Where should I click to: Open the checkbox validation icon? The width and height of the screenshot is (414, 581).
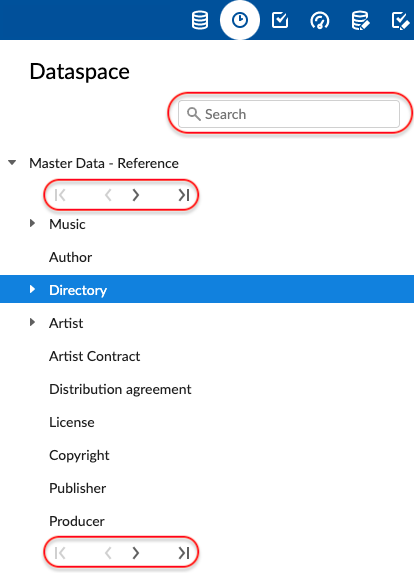tap(280, 20)
